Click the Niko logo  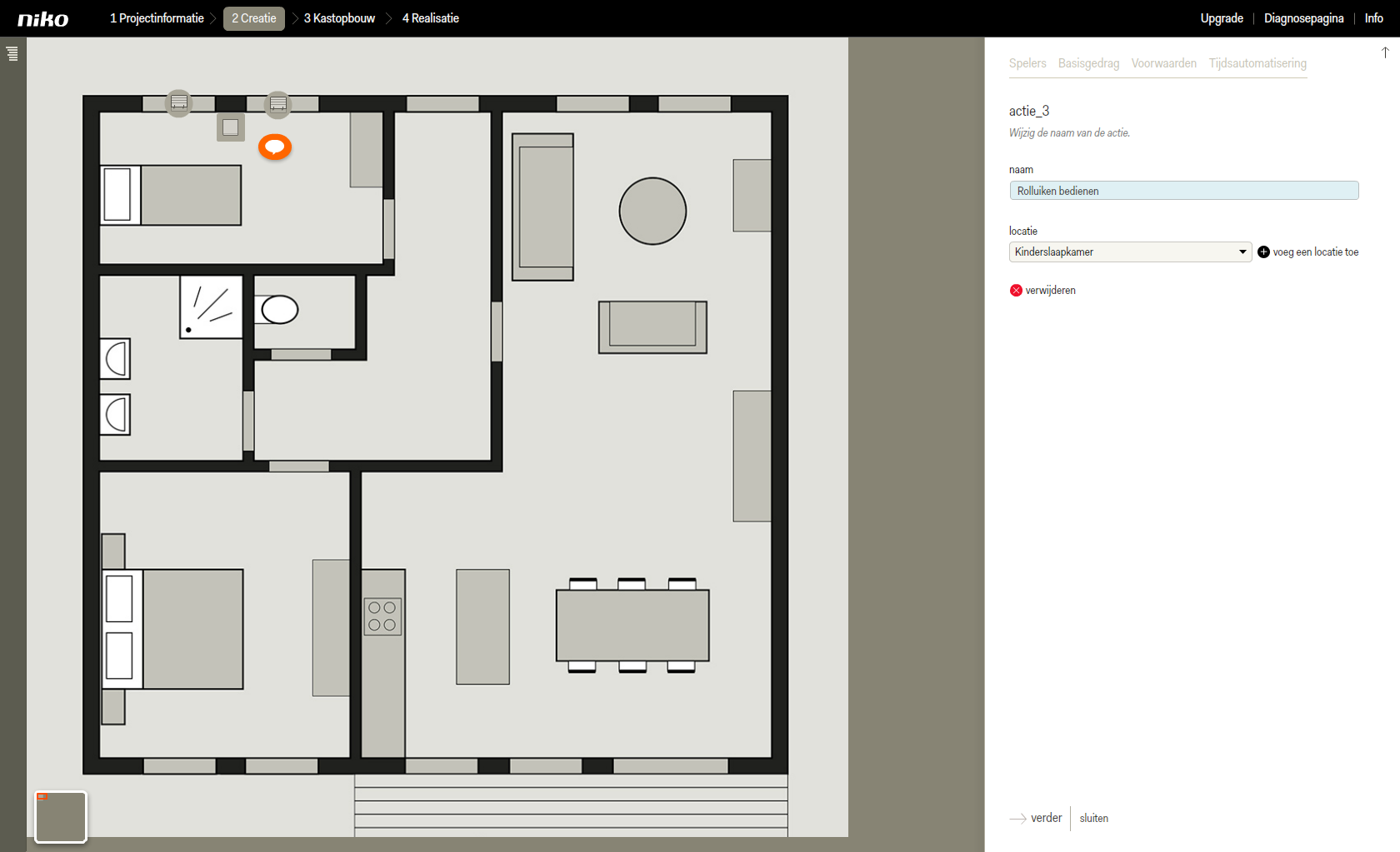43,19
